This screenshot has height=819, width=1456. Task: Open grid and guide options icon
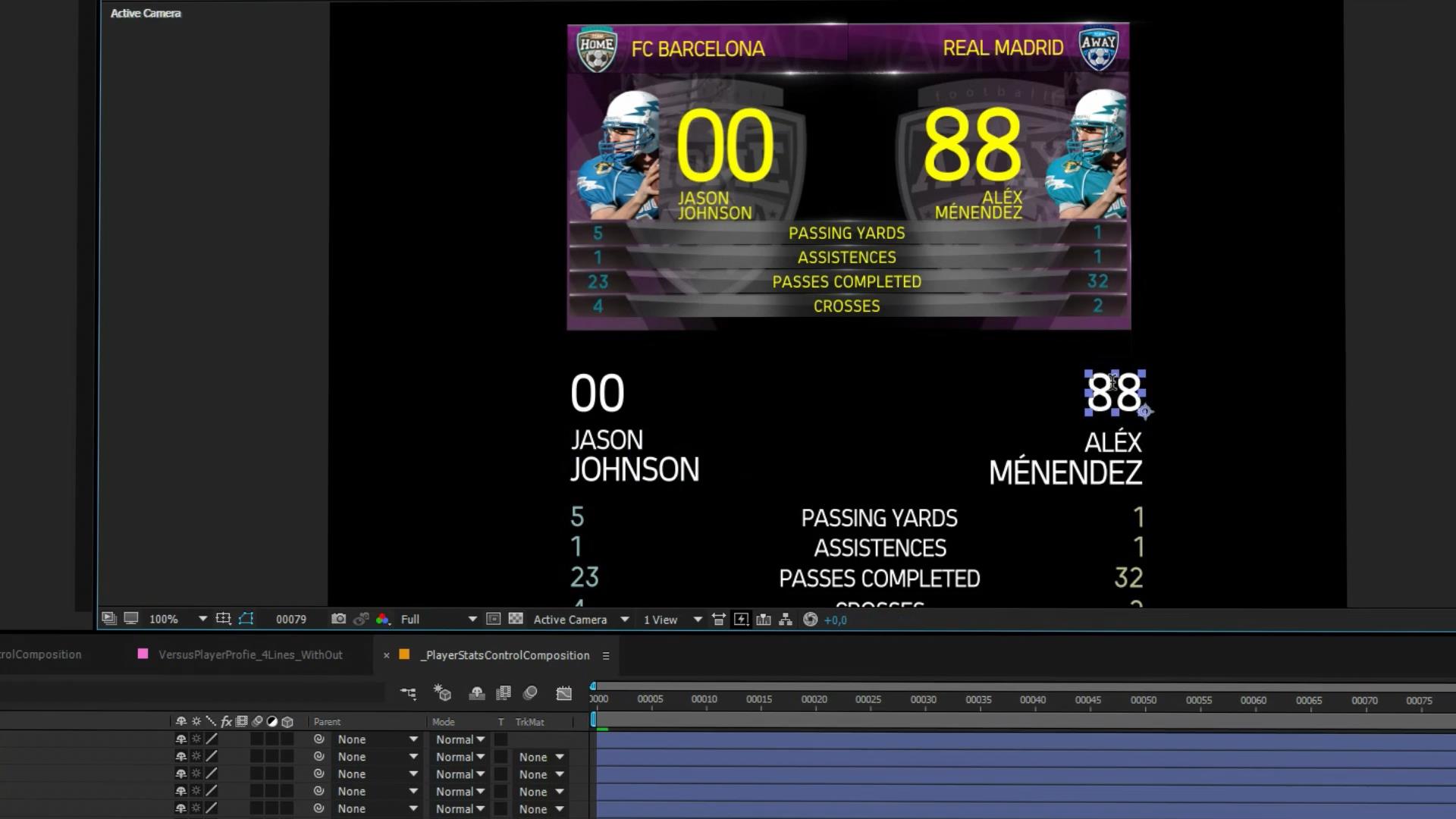(223, 619)
